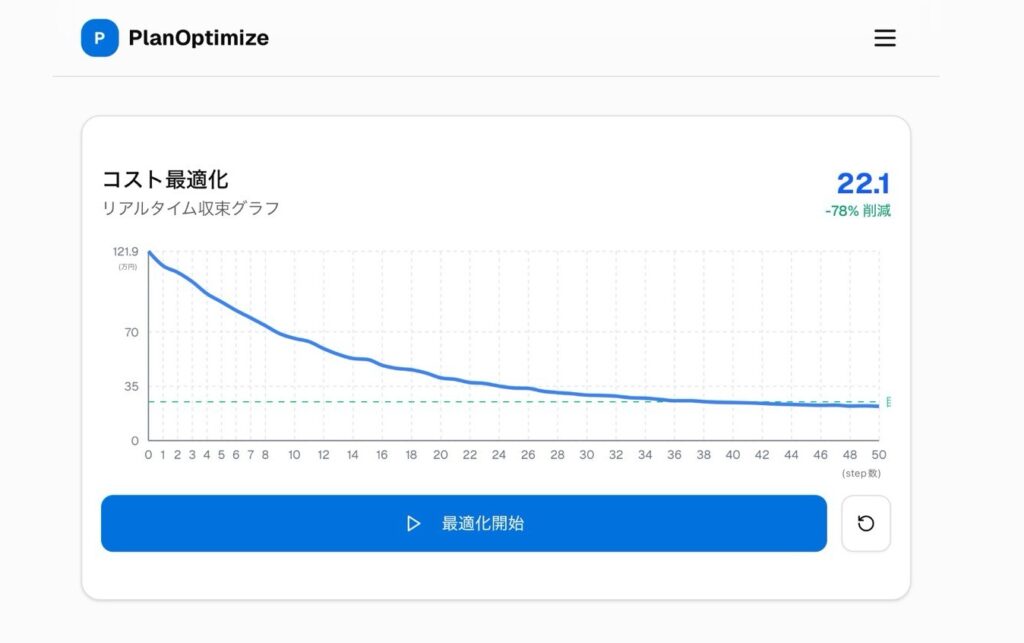Image resolution: width=1024 pixels, height=643 pixels.
Task: Click the curve's starting point at step 0
Action: point(149,252)
